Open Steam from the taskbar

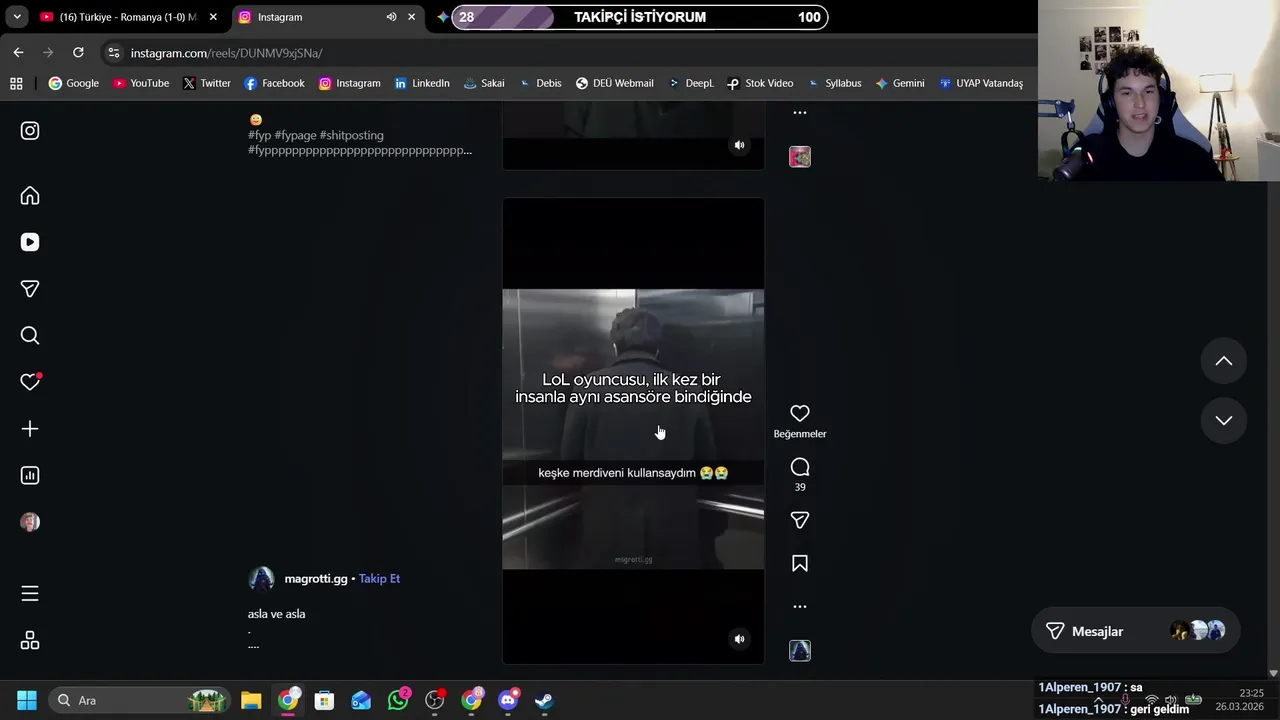click(x=544, y=700)
